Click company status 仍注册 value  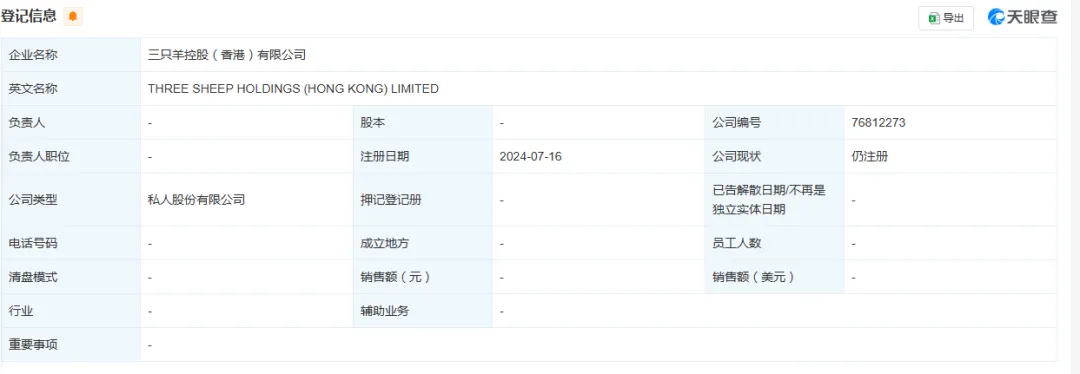pos(870,156)
